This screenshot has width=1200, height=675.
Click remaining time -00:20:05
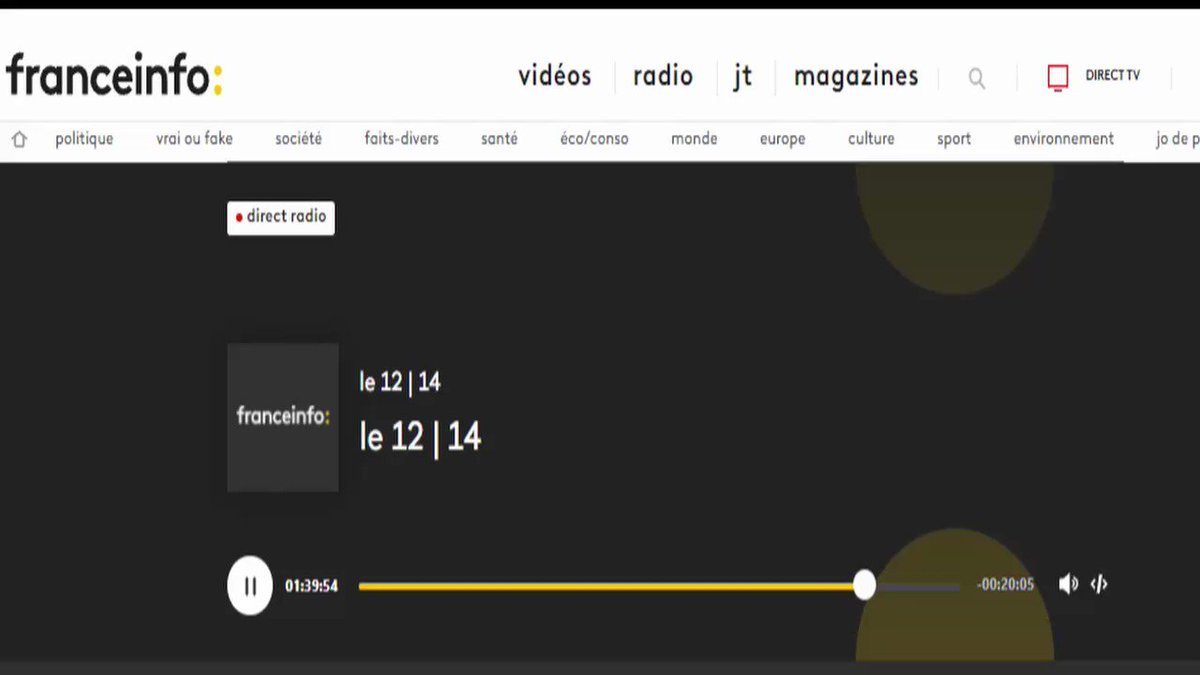[1006, 585]
